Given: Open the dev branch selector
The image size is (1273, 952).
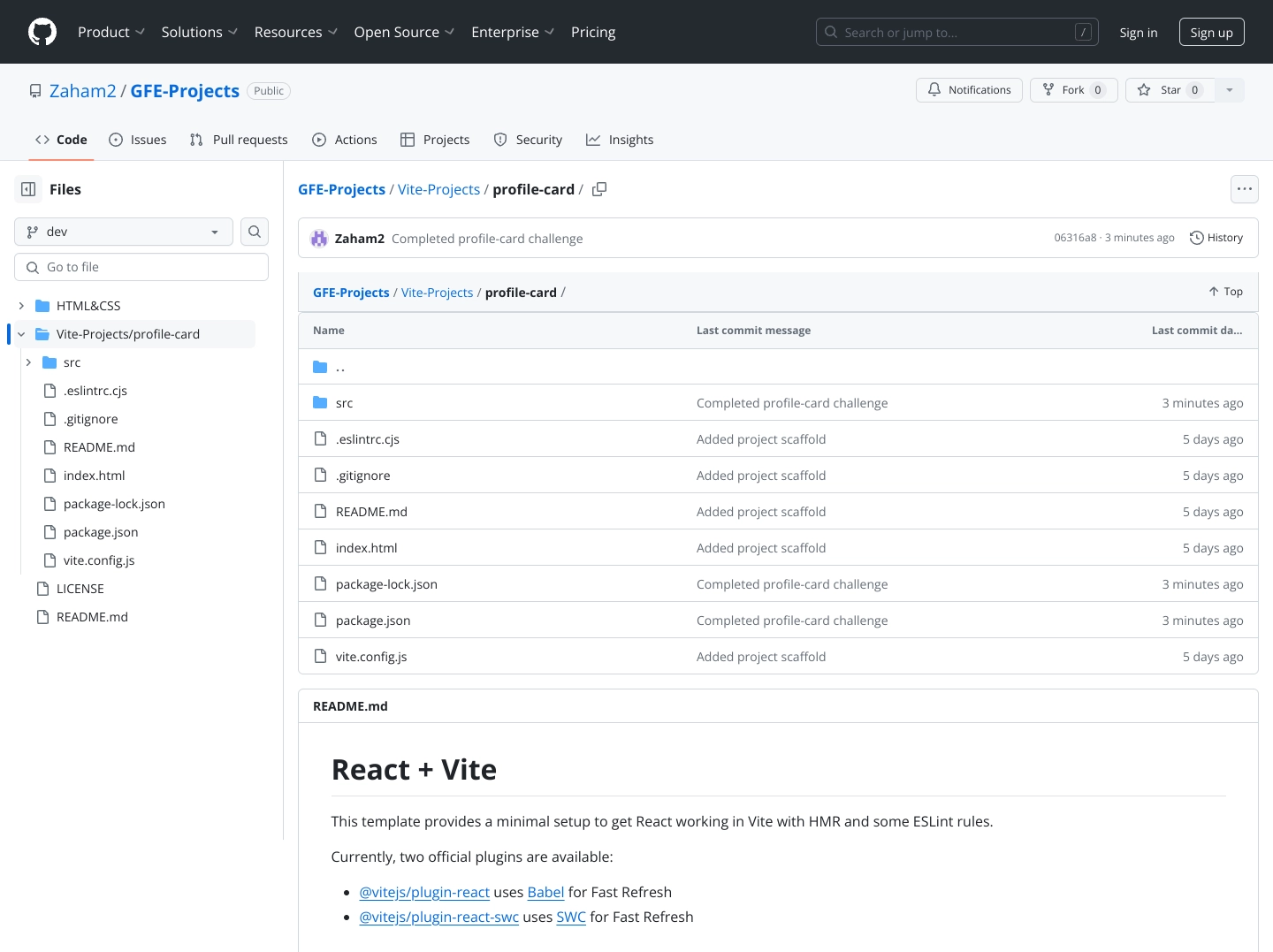Looking at the screenshot, I should (124, 232).
